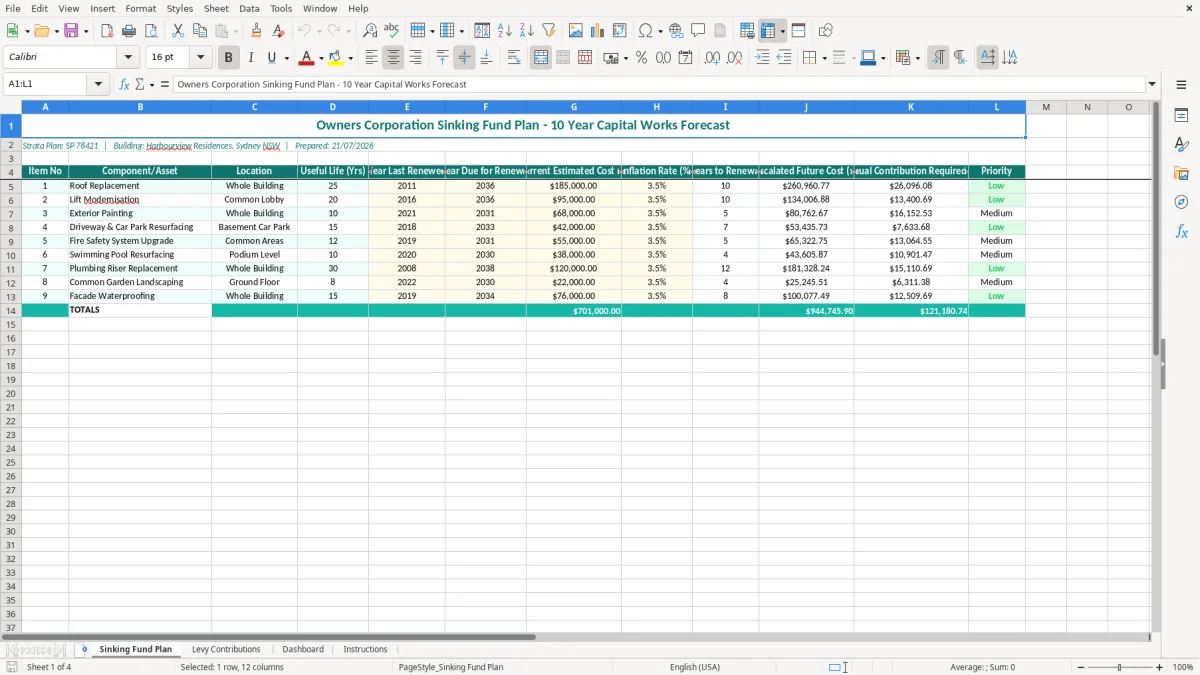Toggle Italic formatting
1200x675 pixels.
click(x=251, y=58)
